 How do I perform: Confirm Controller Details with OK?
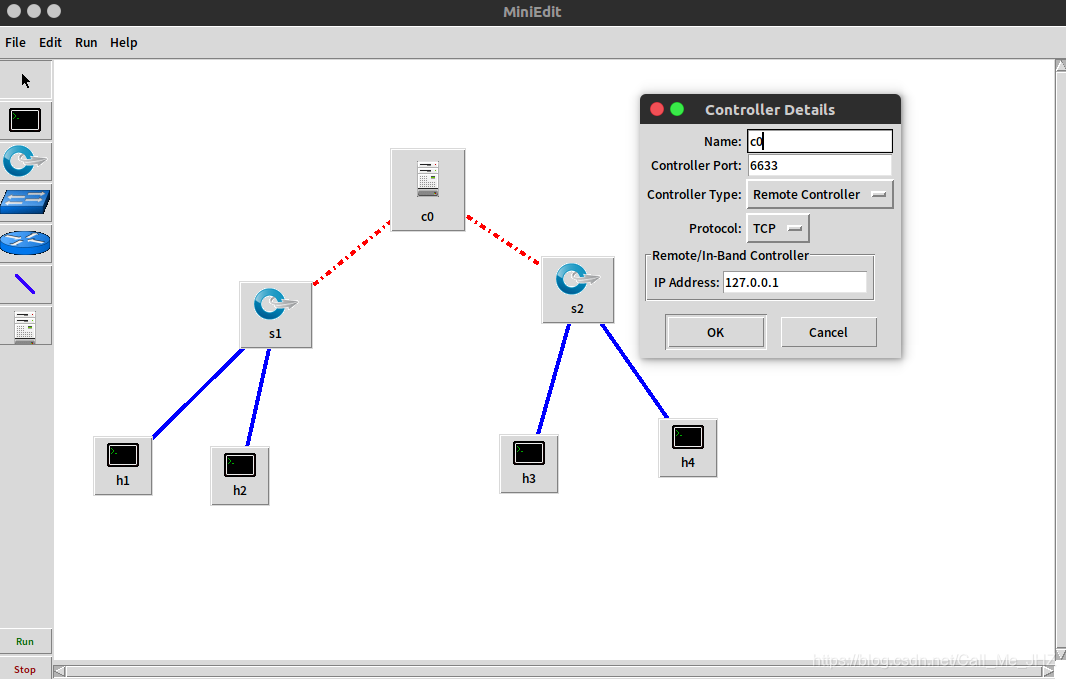point(715,332)
